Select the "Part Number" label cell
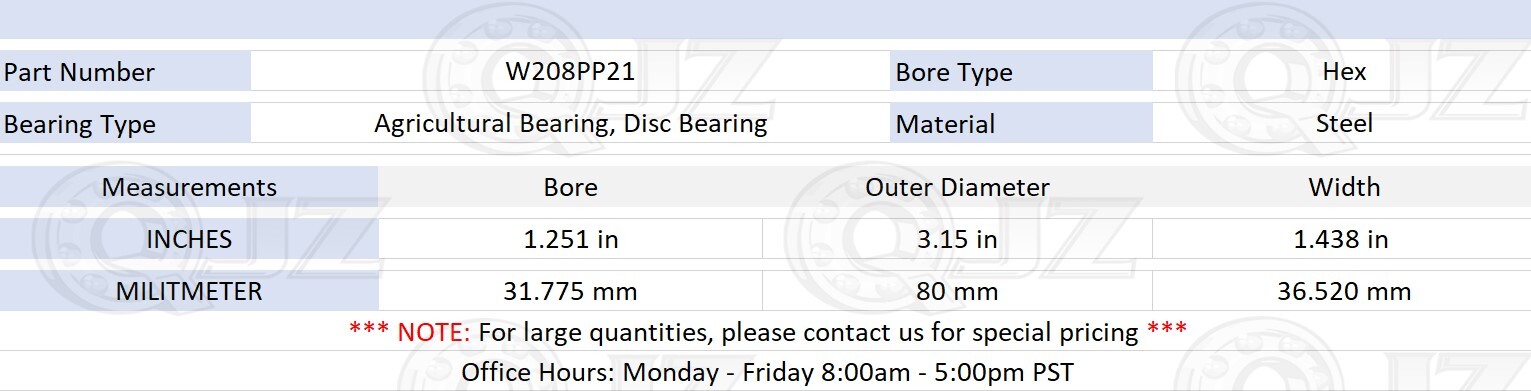The width and height of the screenshot is (1531, 391). click(125, 72)
